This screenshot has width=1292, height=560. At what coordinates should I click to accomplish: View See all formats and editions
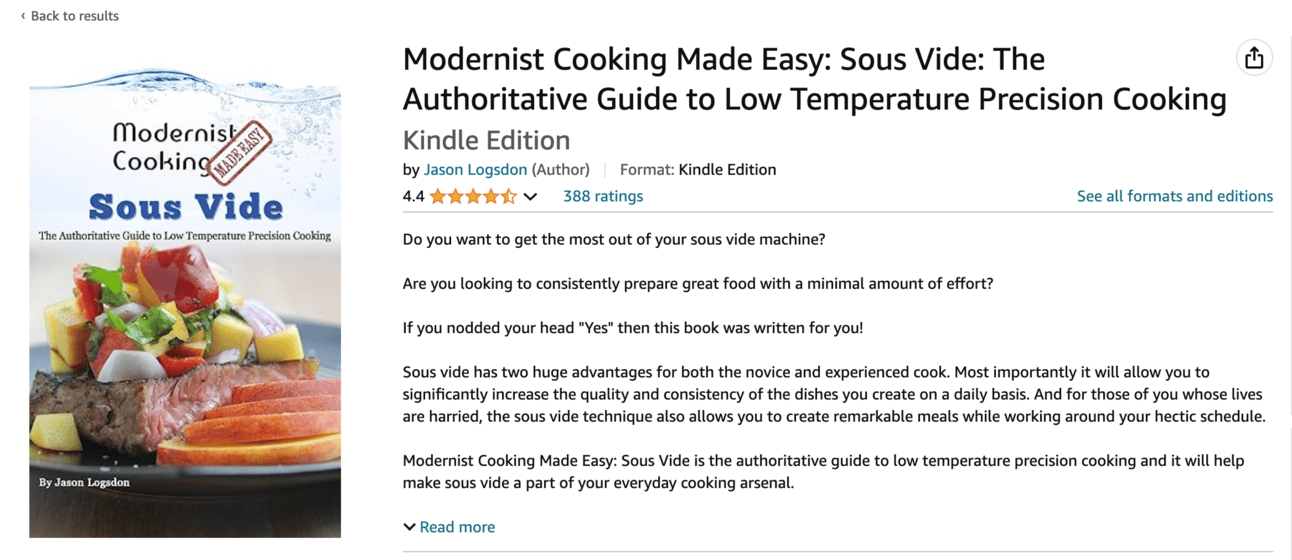1175,196
